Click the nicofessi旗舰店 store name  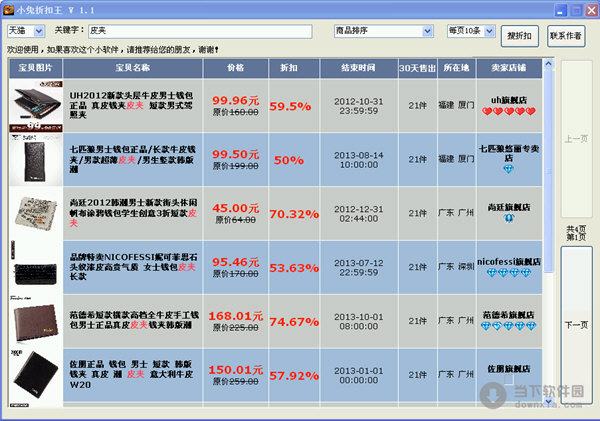509,262
